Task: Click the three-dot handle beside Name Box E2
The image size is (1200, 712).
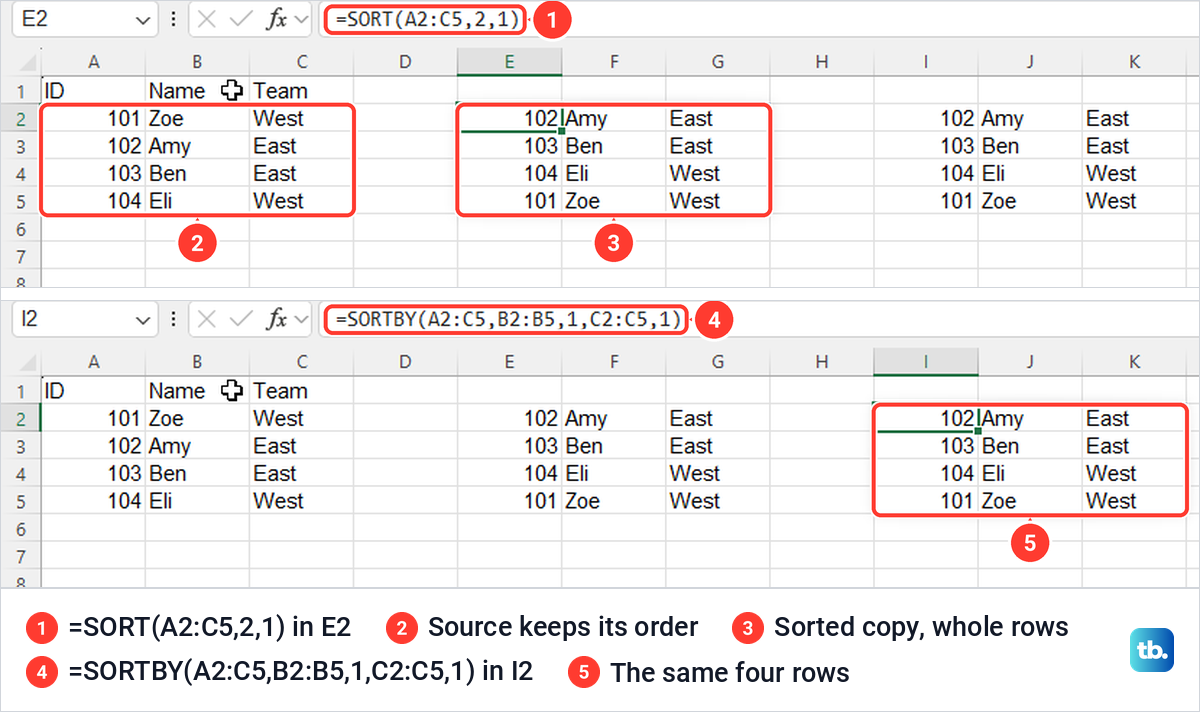Action: [174, 19]
